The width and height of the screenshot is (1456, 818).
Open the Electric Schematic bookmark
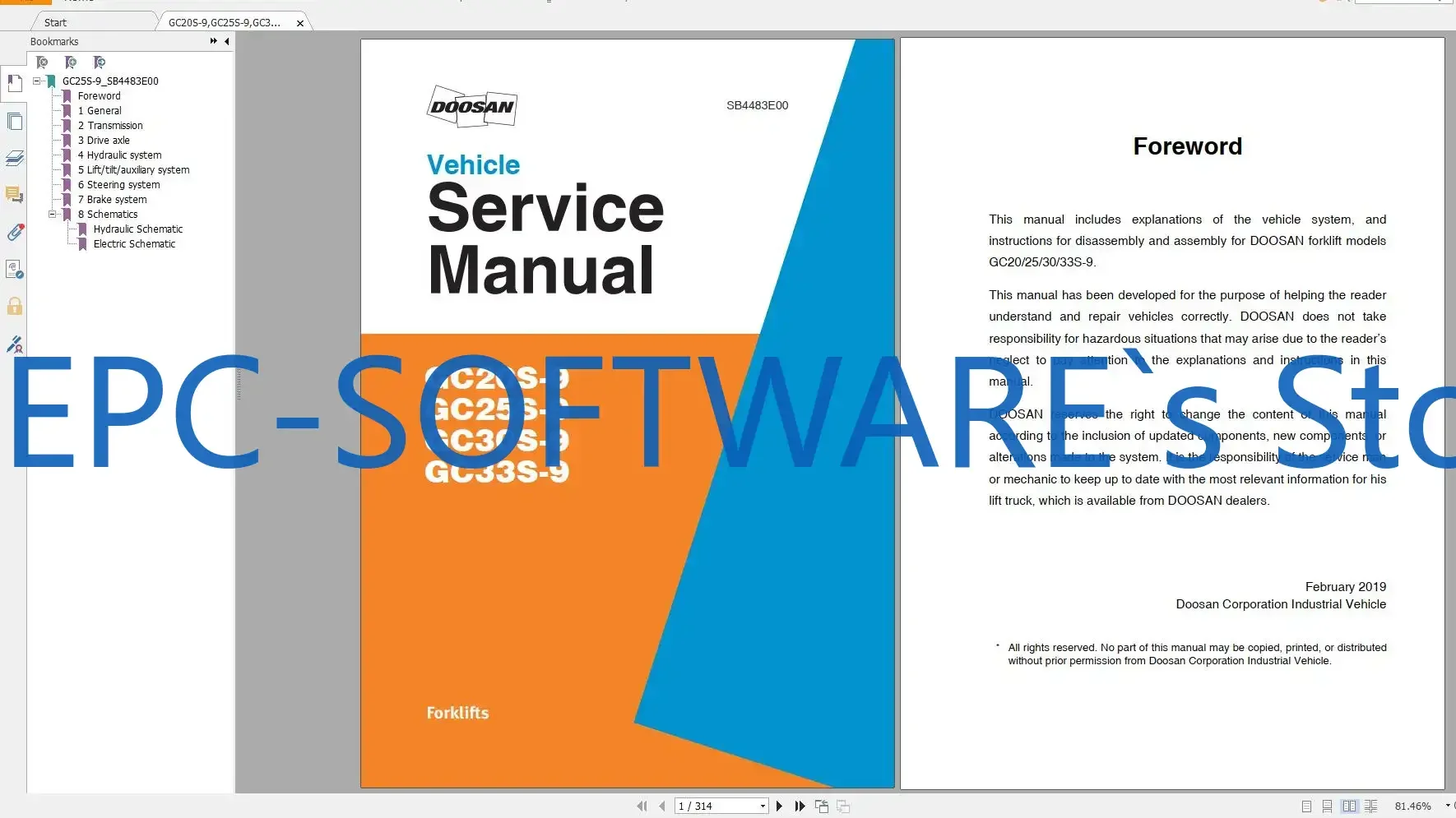134,244
